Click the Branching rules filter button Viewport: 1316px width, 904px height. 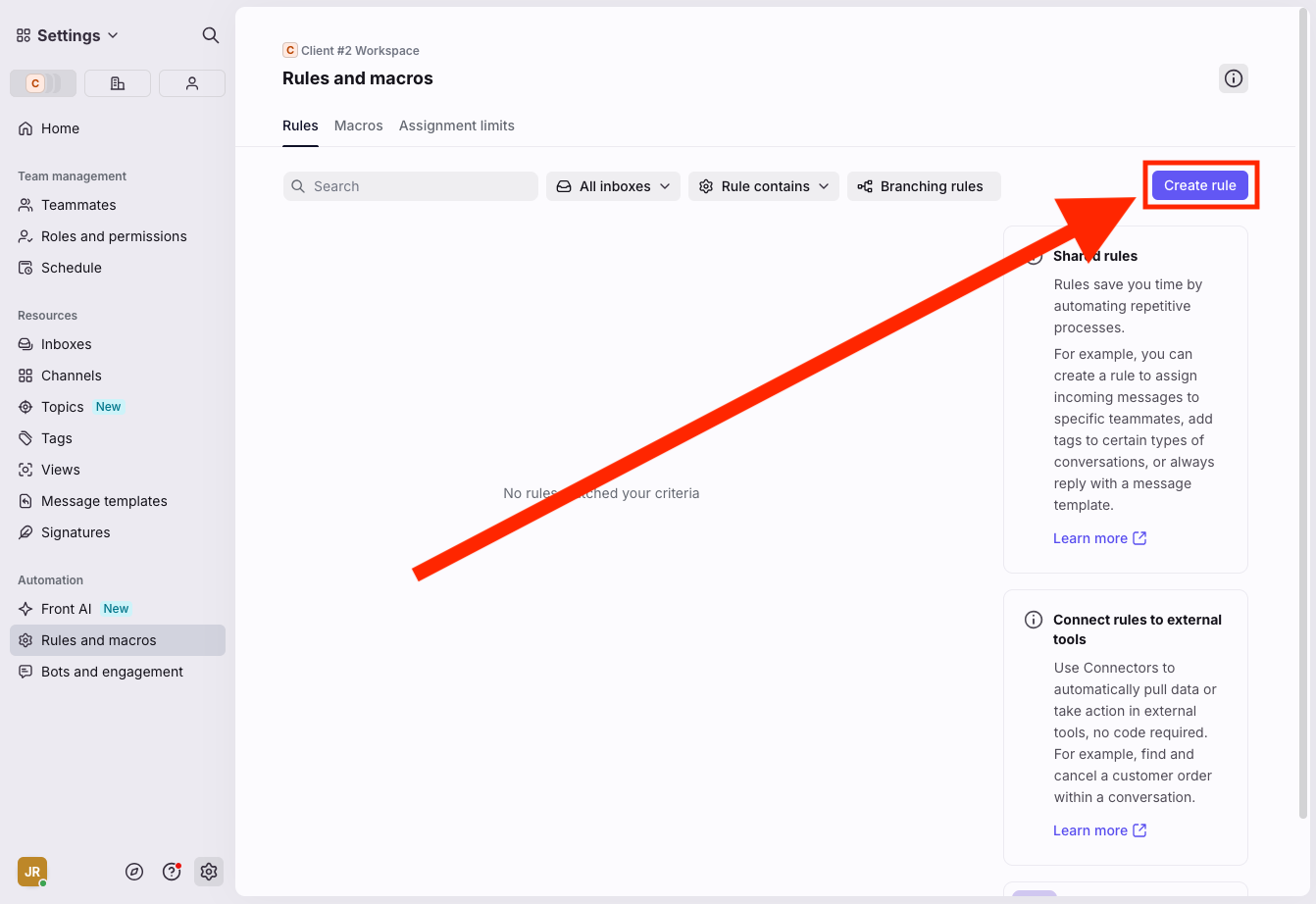click(x=923, y=186)
